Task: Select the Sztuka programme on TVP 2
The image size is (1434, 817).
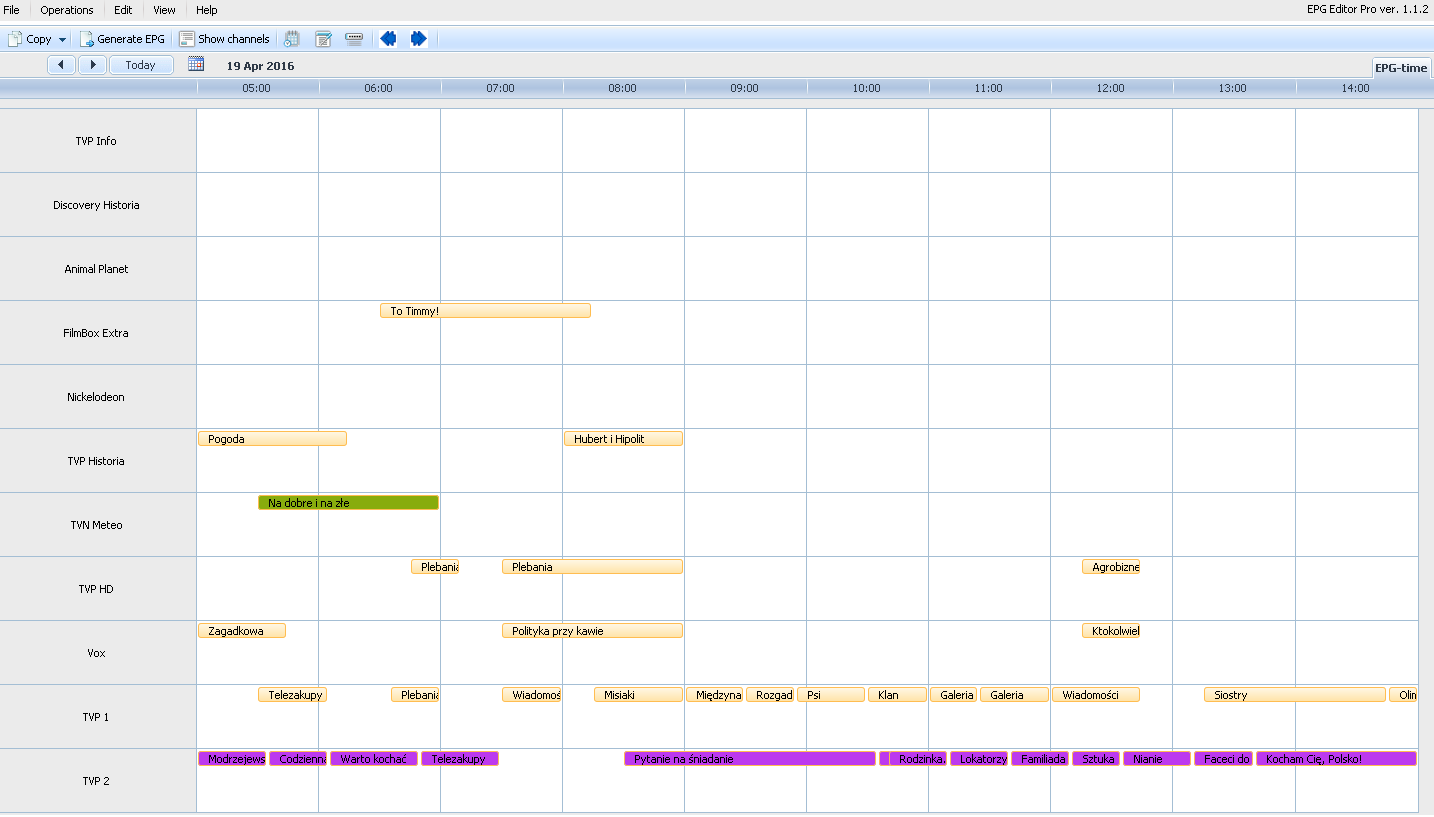Action: tap(1096, 759)
